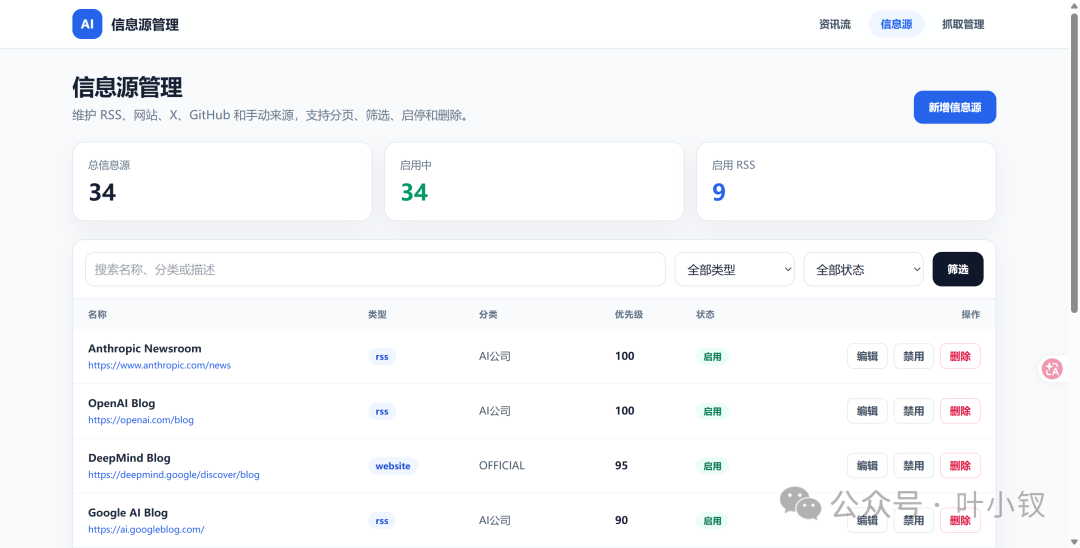Click 启用 status badge for OpenAI Blog
Image resolution: width=1080 pixels, height=548 pixels.
[712, 412]
